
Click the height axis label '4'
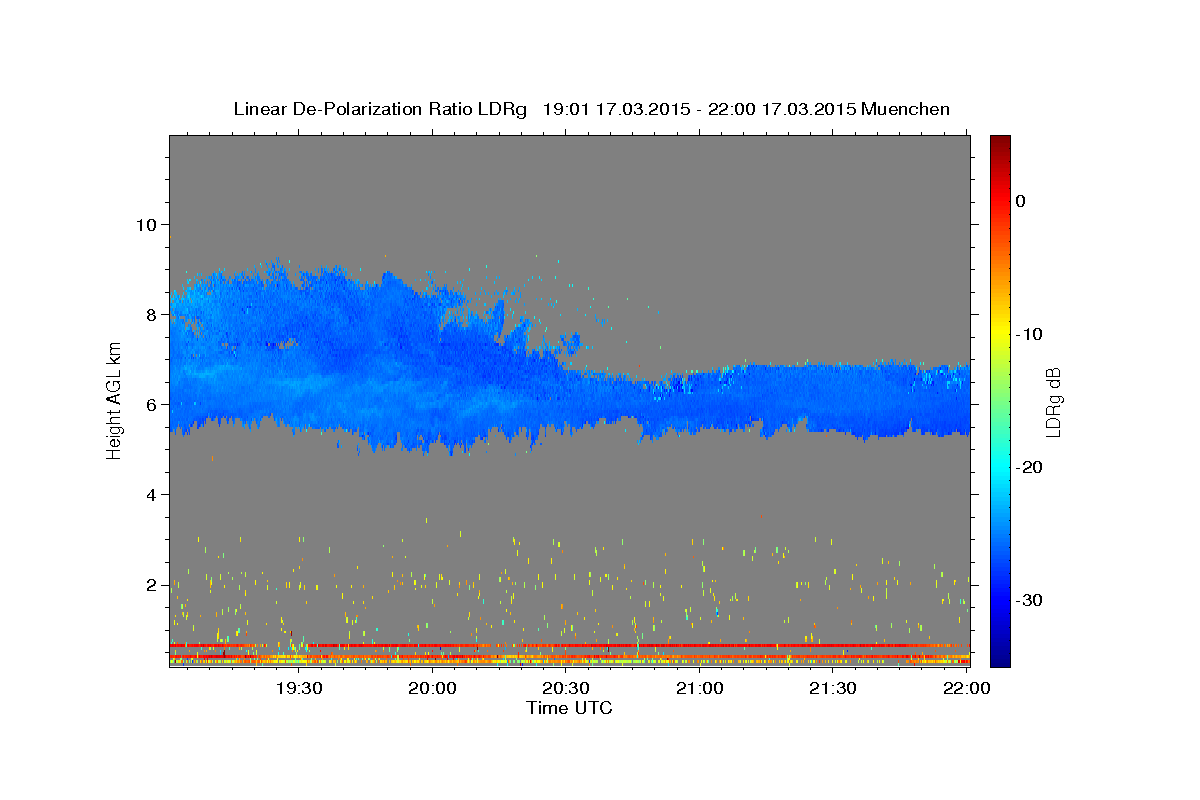tap(149, 494)
